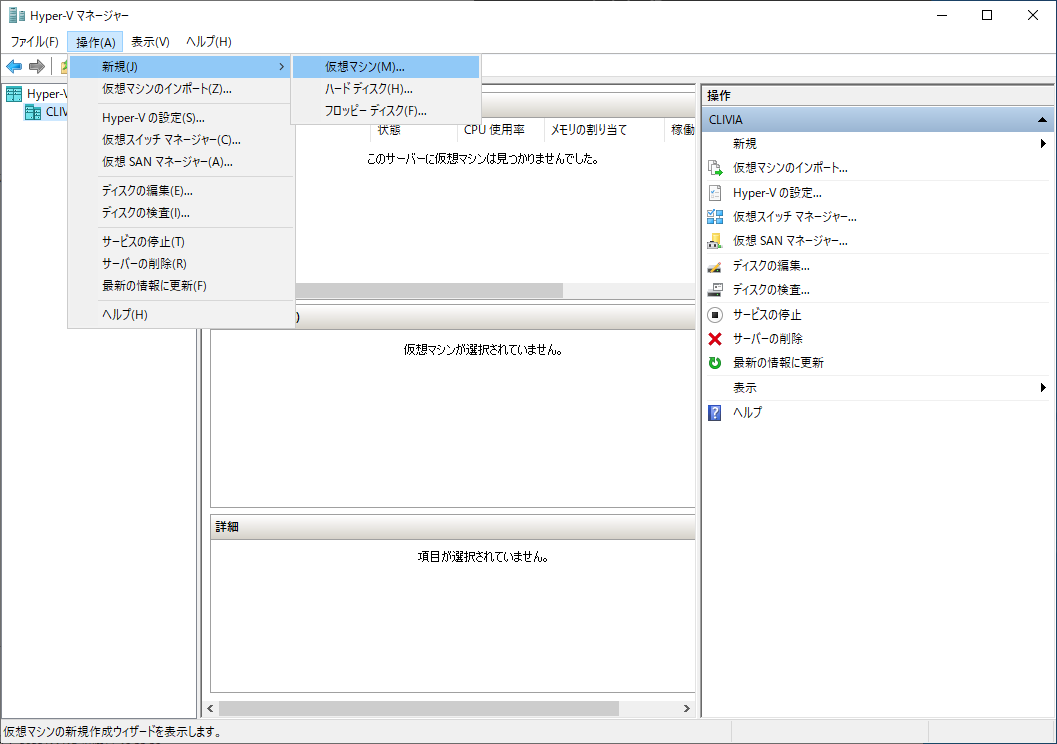Expand the 新規 submenu arrow in Actions pane
Viewport: 1057px width, 744px height.
point(1042,144)
